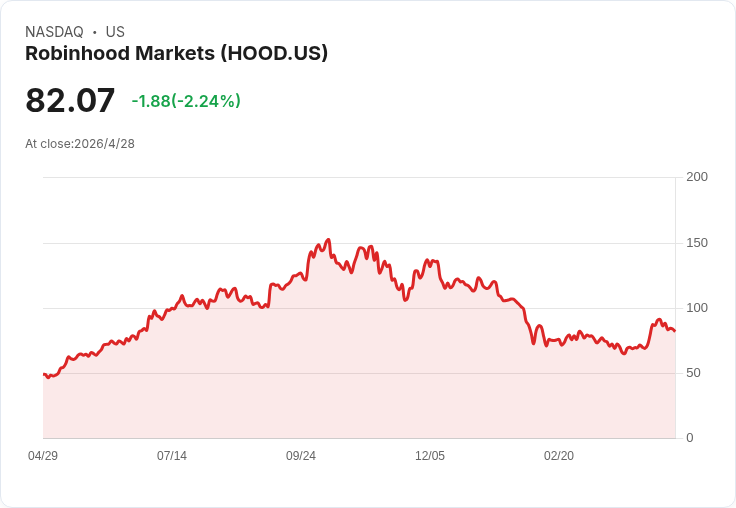The image size is (736, 508).
Task: Click the US market region label
Action: click(115, 32)
